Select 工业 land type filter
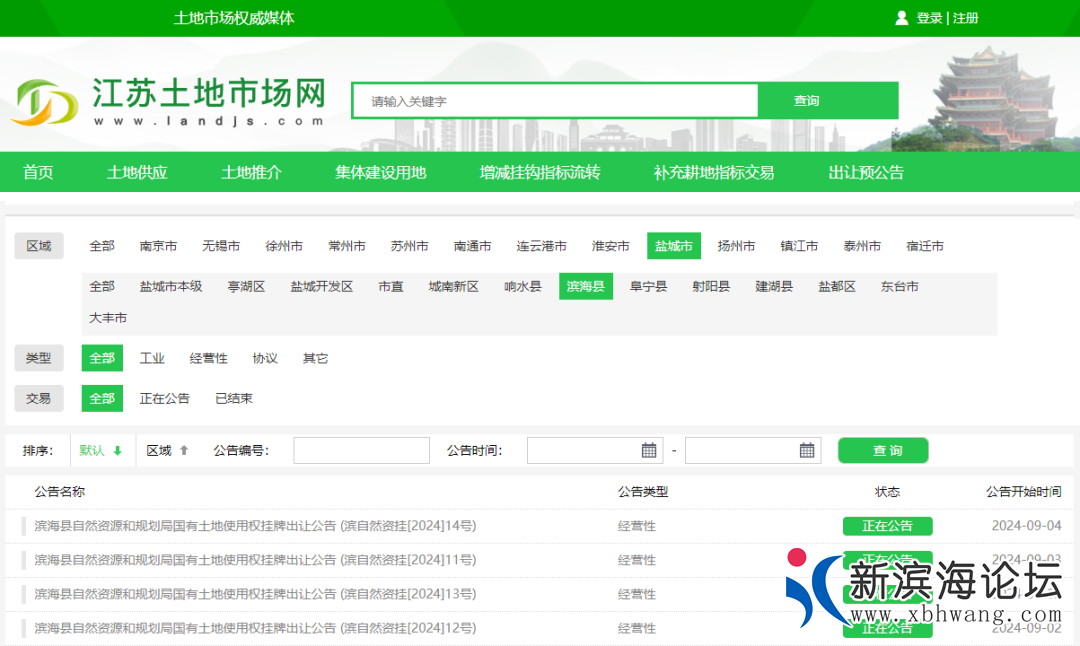 [152, 358]
